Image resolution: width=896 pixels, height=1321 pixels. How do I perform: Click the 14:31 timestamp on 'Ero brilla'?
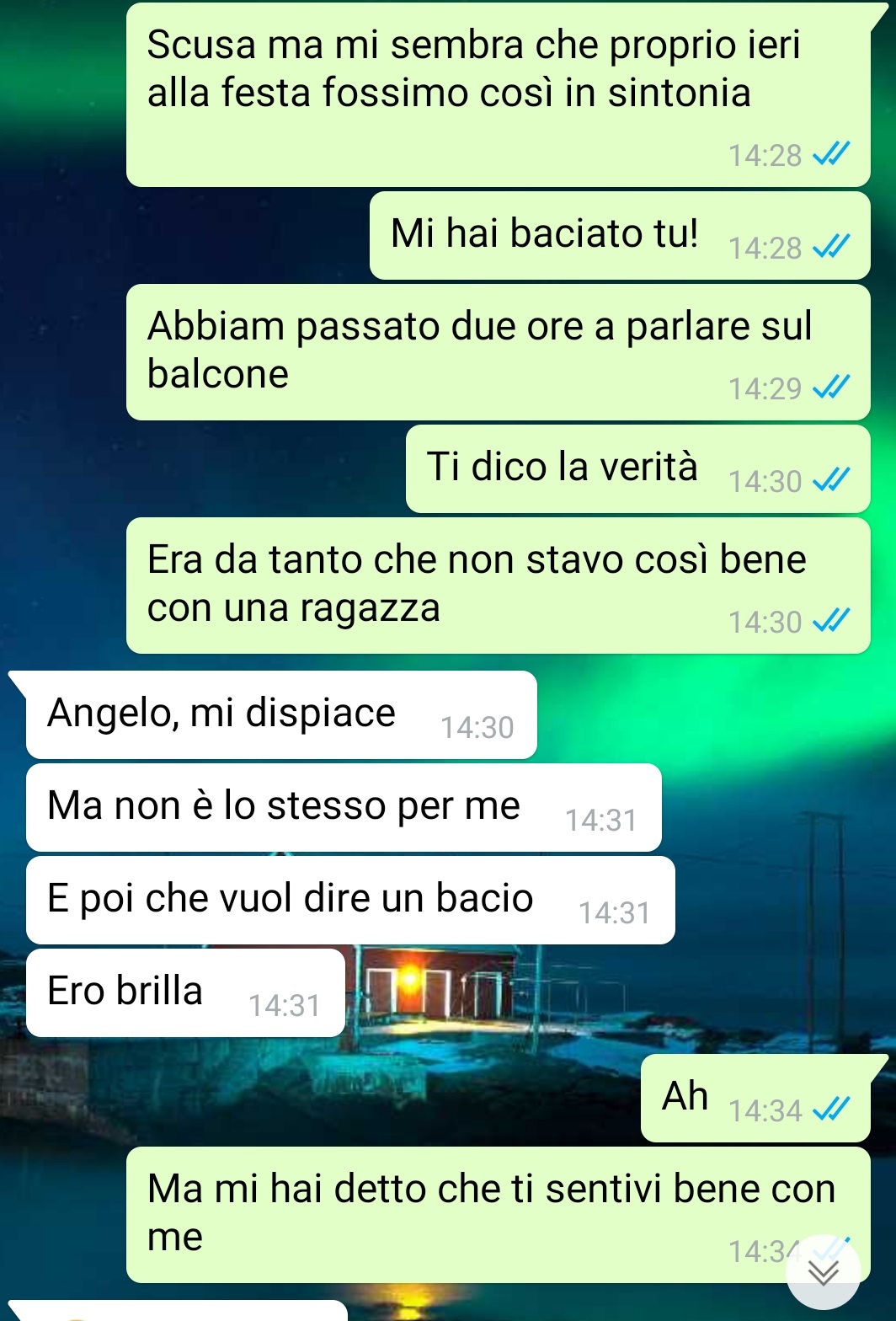tap(285, 1005)
